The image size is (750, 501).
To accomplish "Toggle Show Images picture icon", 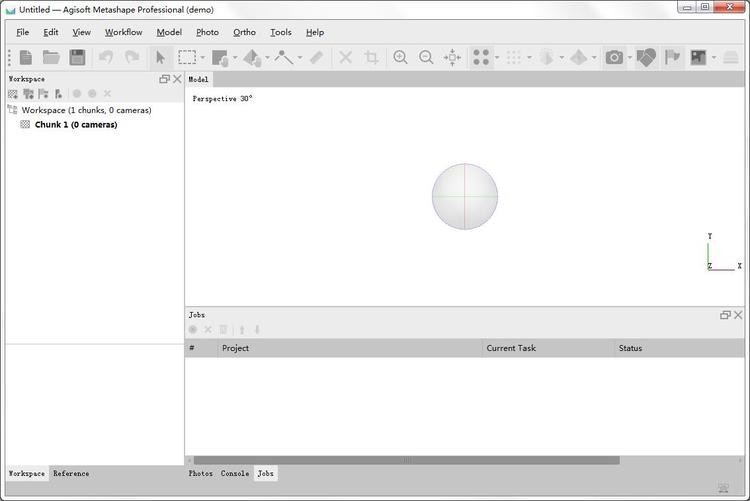I will coord(698,57).
